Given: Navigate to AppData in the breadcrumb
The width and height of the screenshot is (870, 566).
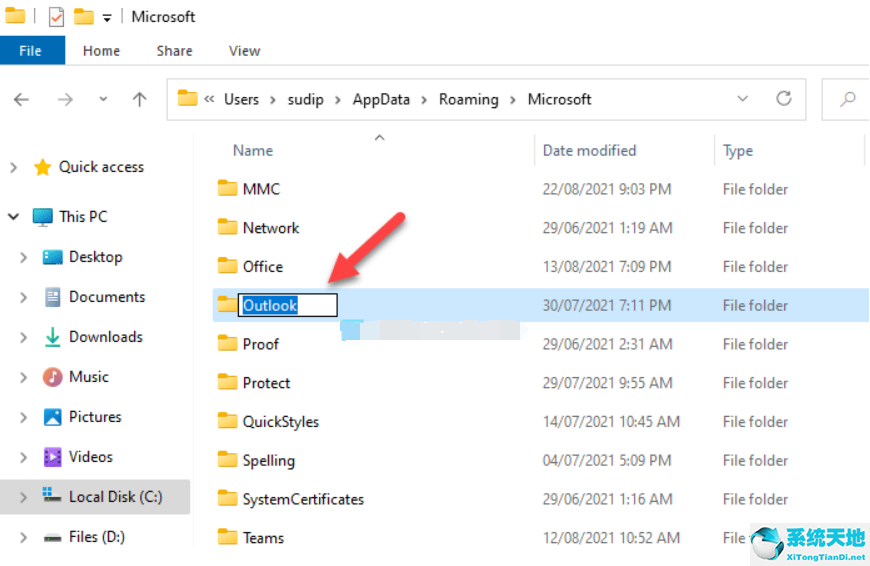Looking at the screenshot, I should click(381, 99).
